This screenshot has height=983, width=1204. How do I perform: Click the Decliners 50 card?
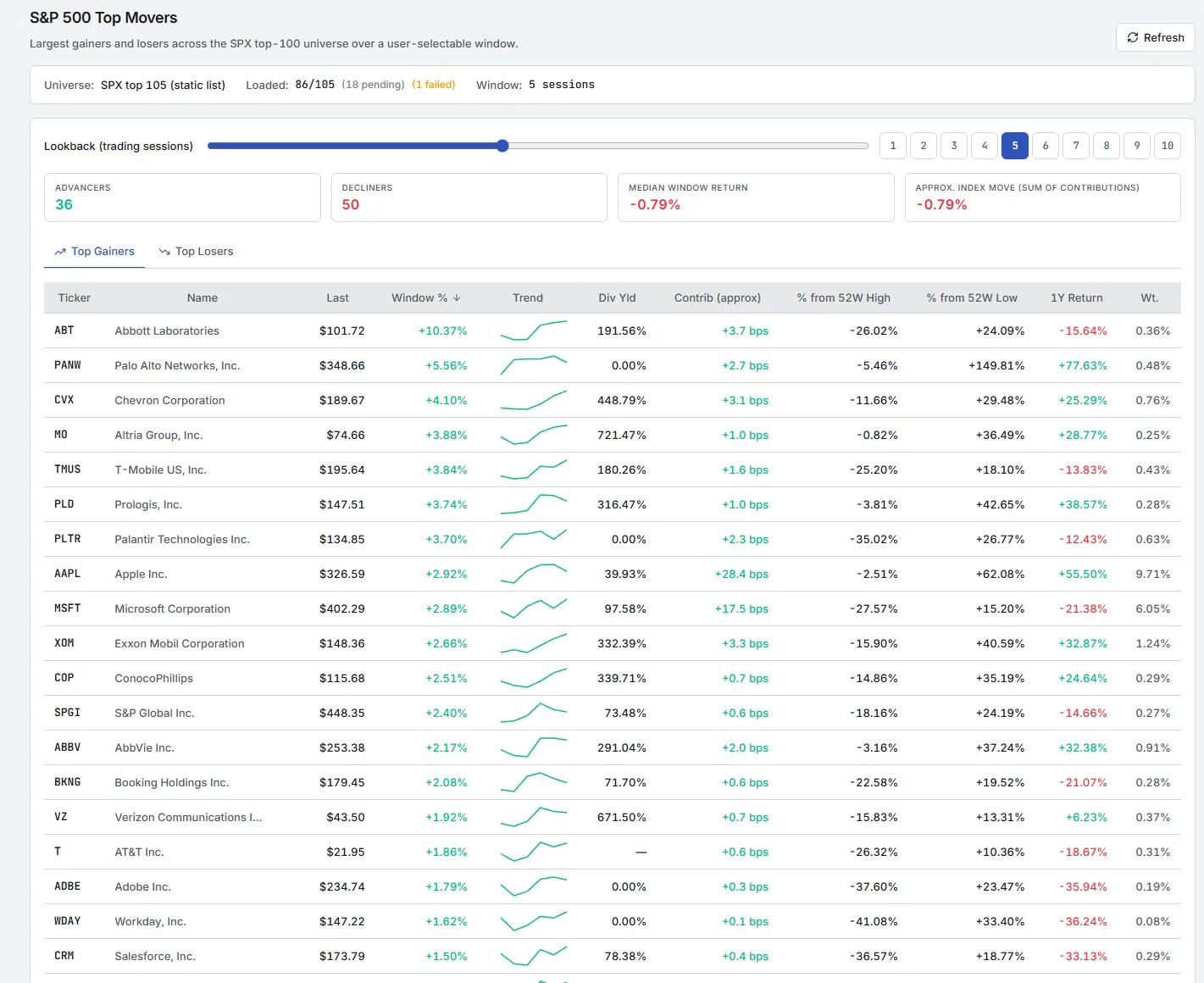click(x=469, y=197)
